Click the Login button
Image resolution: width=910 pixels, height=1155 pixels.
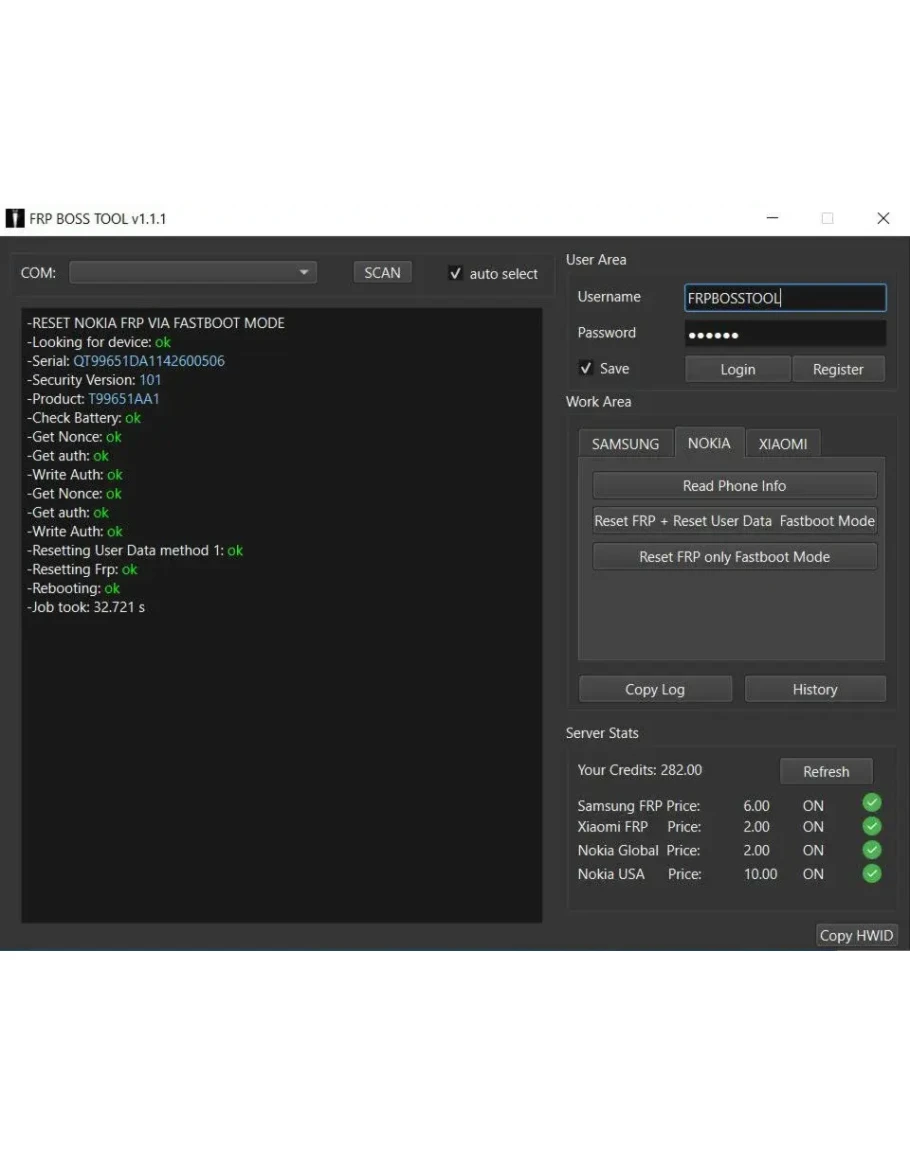tap(737, 369)
